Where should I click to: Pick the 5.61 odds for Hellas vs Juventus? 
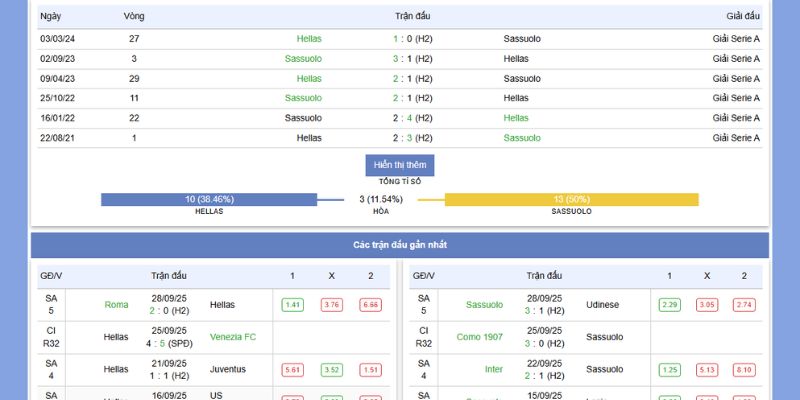coord(293,369)
